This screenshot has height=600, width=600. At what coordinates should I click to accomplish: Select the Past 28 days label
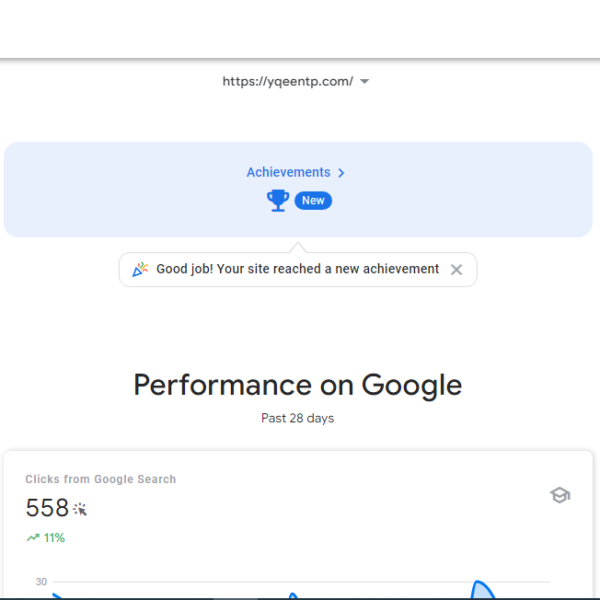coord(297,418)
